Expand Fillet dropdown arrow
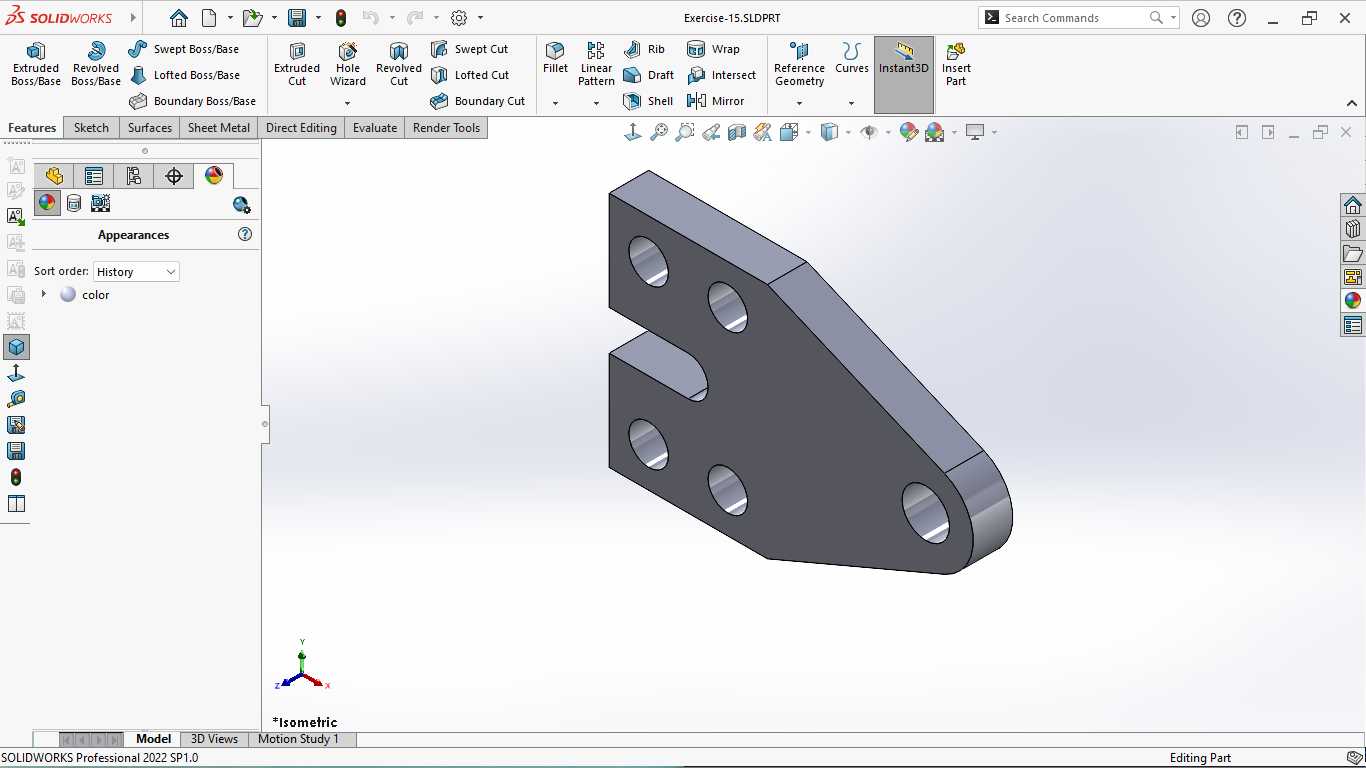Screen dimensions: 1366x768 click(555, 103)
